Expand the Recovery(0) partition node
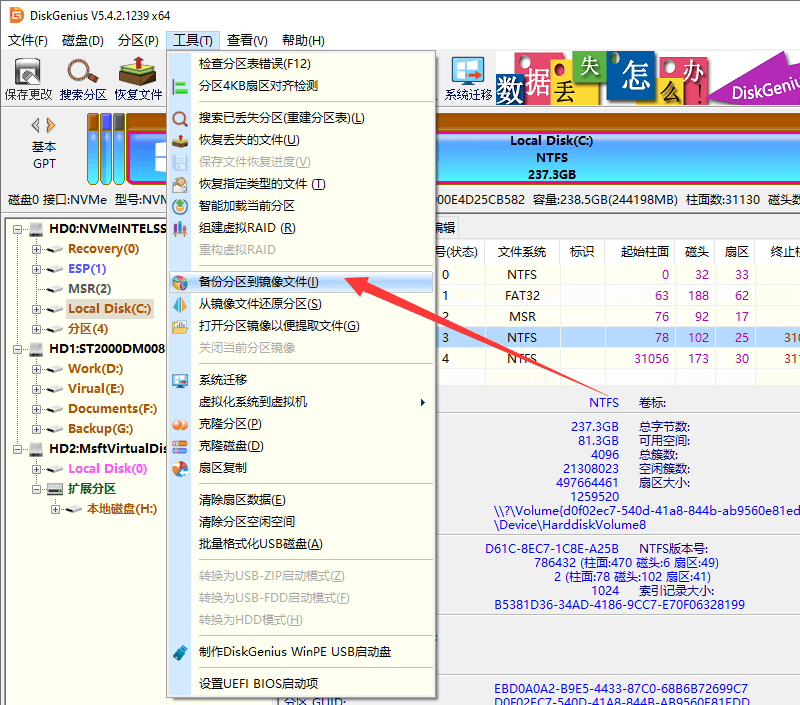This screenshot has height=705, width=800. pos(36,249)
